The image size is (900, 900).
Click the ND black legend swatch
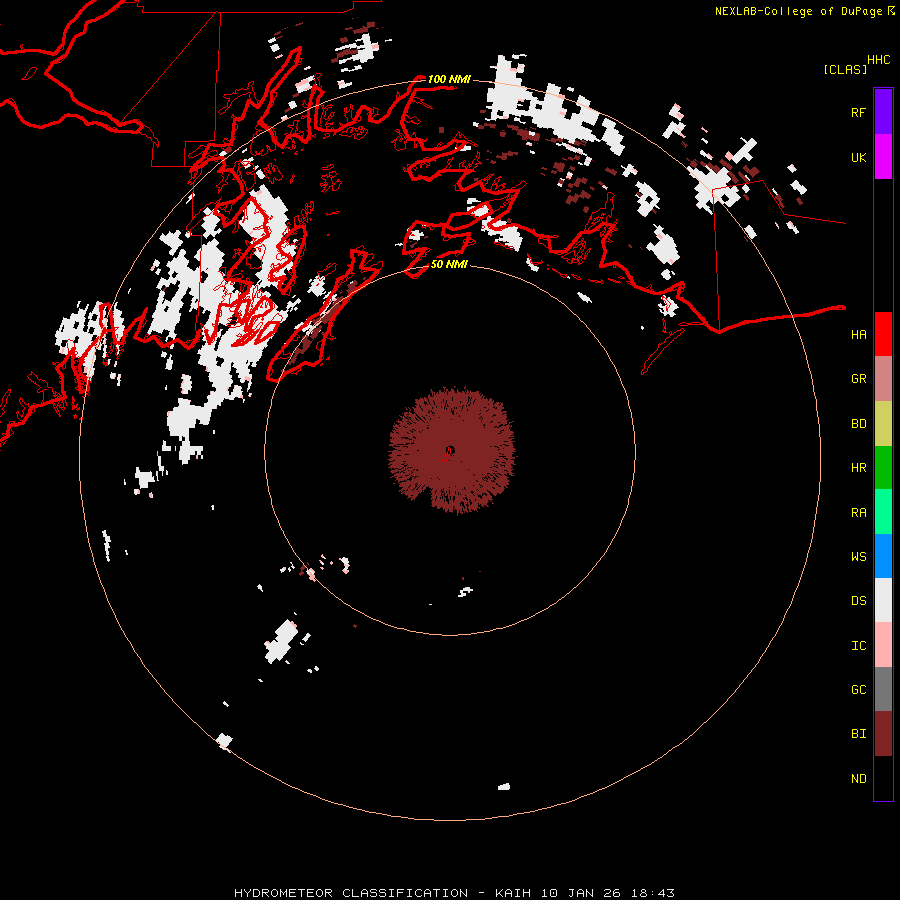883,778
